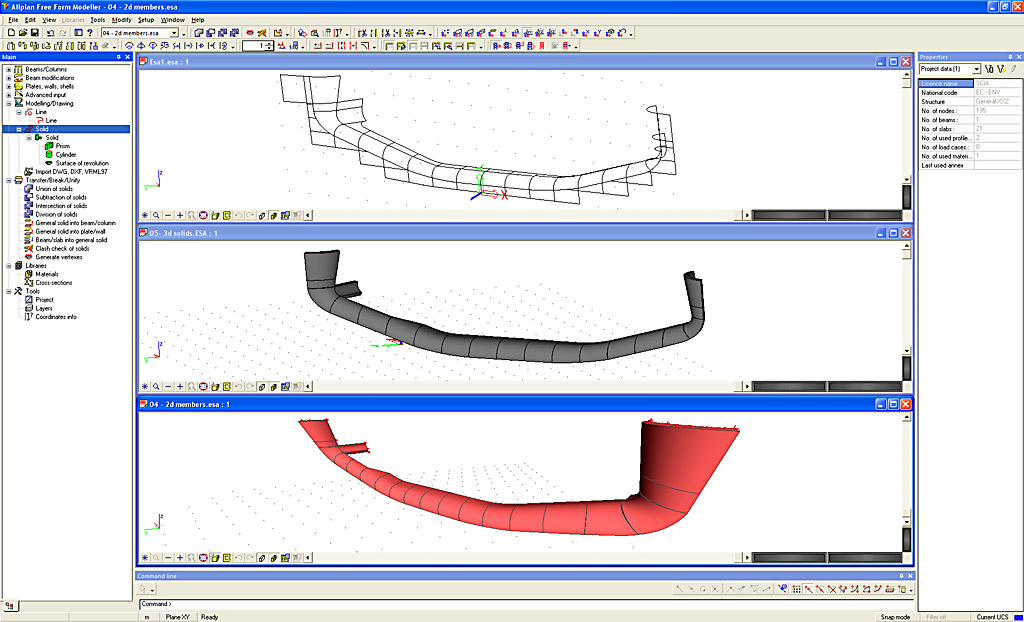Click the Open file folder icon
1024x622 pixels.
click(x=23, y=33)
